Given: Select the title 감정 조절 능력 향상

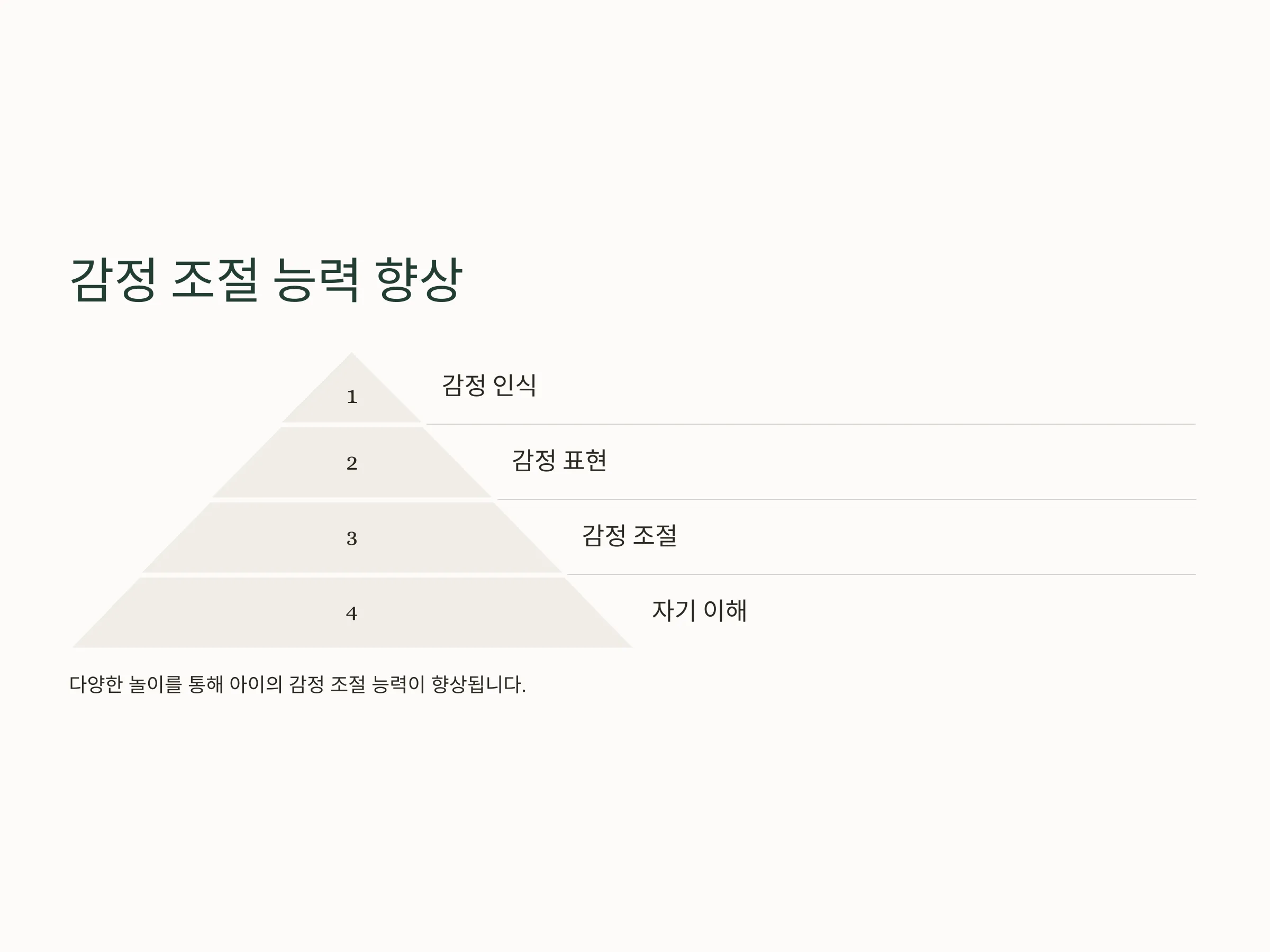Looking at the screenshot, I should coord(266,279).
